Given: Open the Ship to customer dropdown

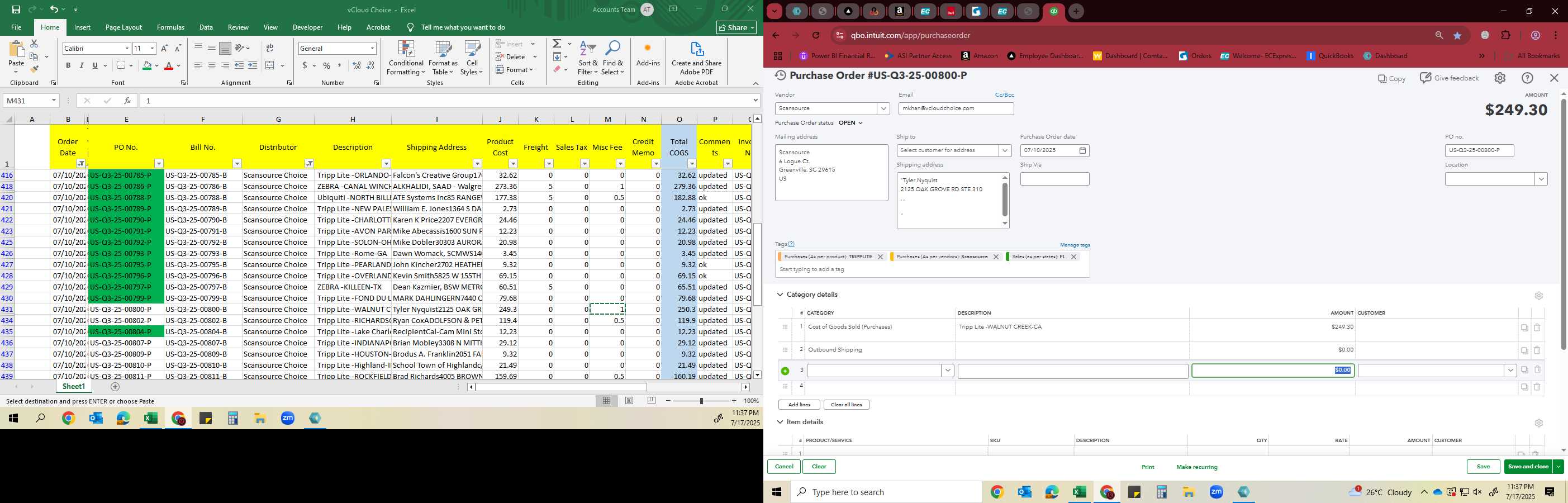Looking at the screenshot, I should point(1004,150).
